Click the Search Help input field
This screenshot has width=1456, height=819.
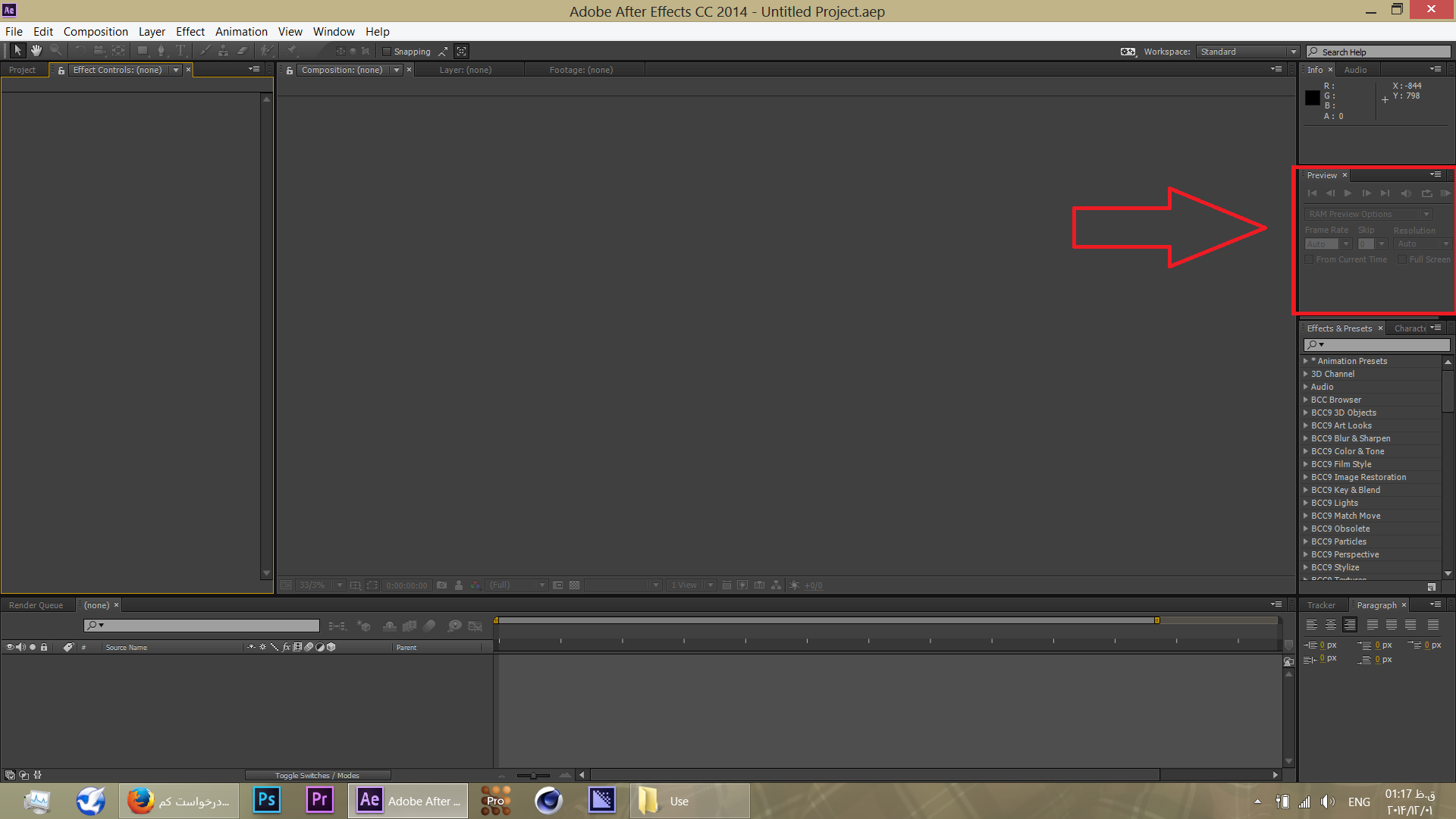[1379, 52]
